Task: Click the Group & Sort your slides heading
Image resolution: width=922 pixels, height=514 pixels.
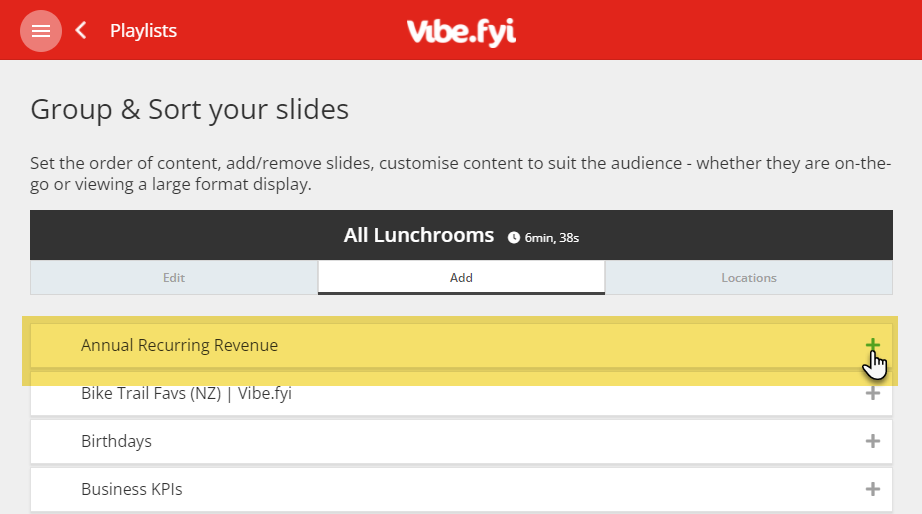Action: tap(189, 109)
